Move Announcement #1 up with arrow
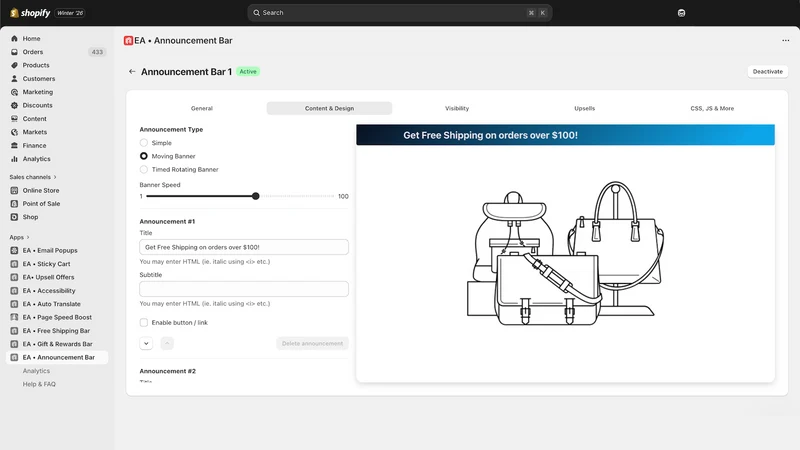This screenshot has width=800, height=450. 167,343
